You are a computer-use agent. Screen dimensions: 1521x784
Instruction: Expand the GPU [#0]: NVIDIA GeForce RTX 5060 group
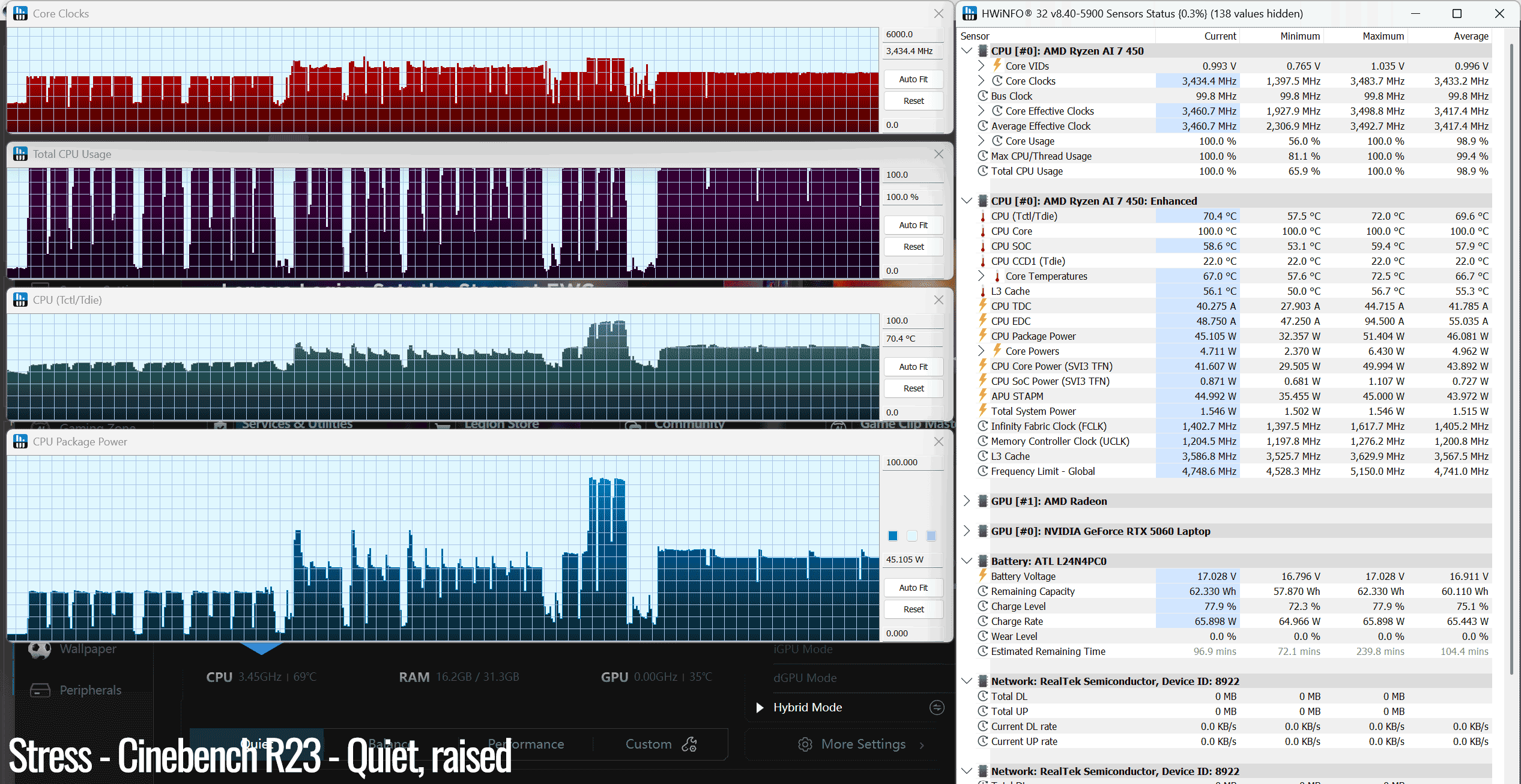click(967, 531)
